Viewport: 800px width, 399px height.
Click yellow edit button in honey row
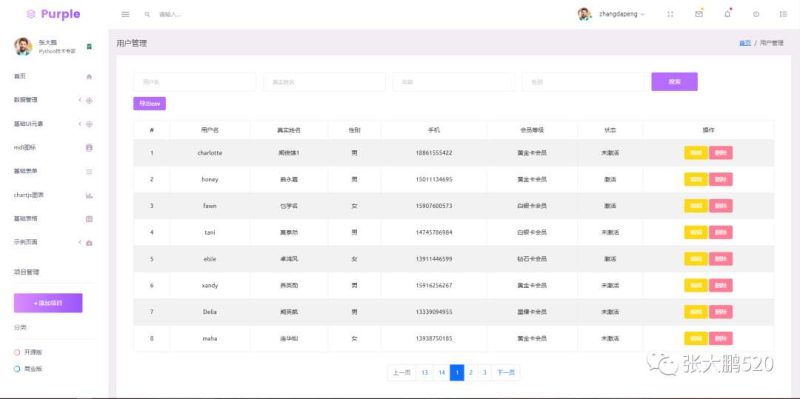tap(696, 180)
